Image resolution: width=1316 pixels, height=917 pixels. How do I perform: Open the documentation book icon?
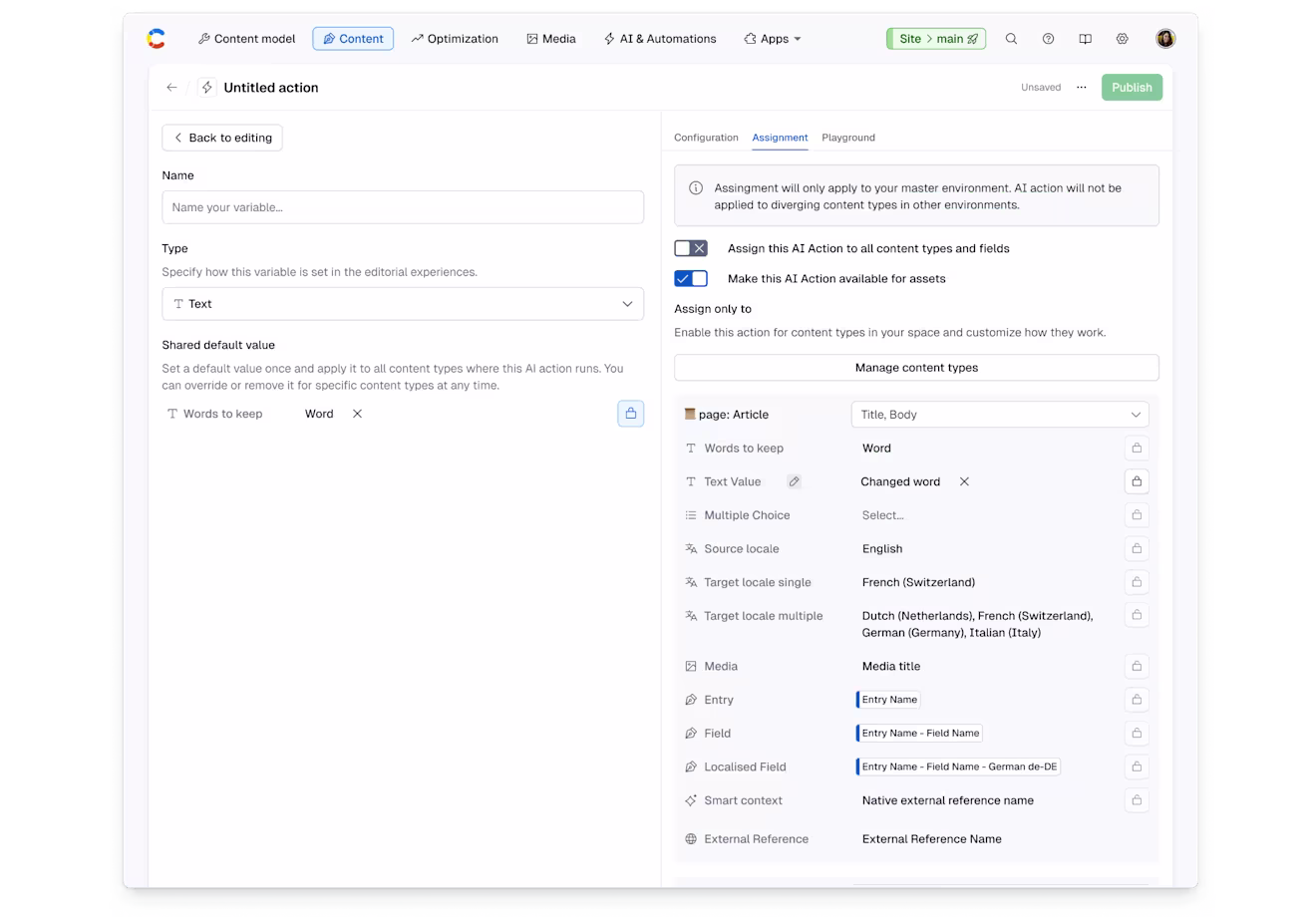click(x=1085, y=39)
